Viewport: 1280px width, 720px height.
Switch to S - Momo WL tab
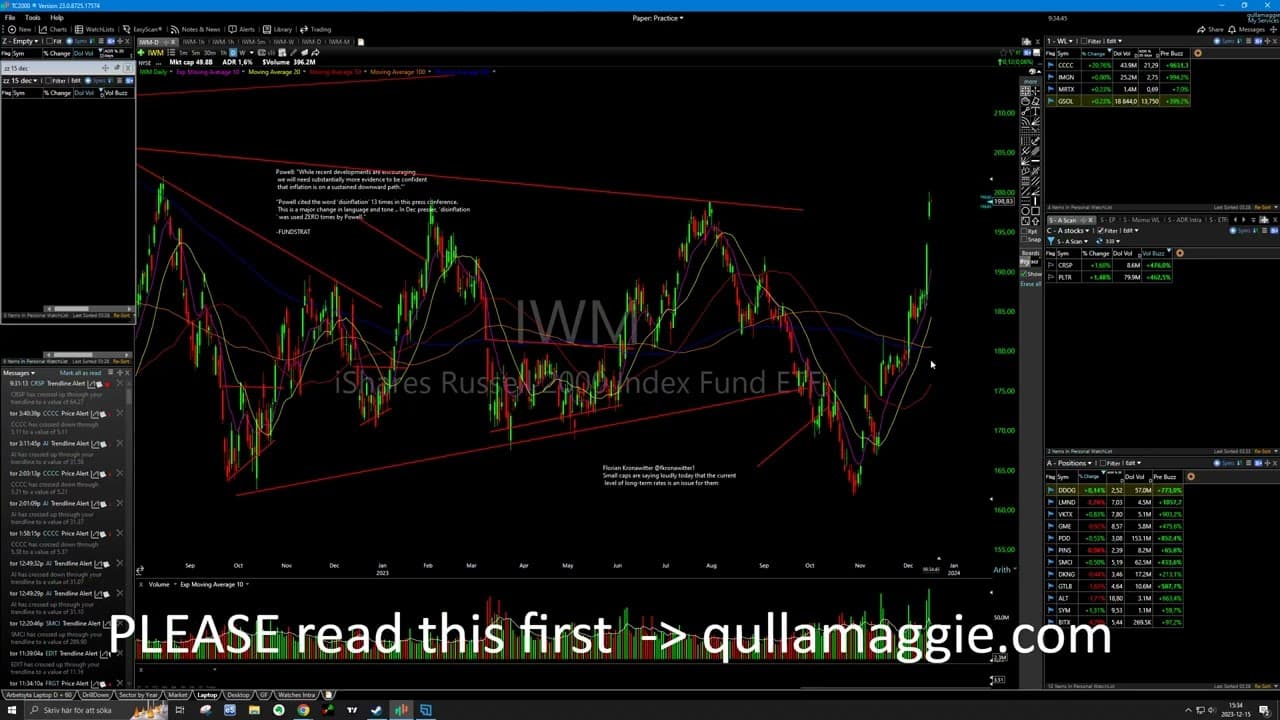(1141, 220)
